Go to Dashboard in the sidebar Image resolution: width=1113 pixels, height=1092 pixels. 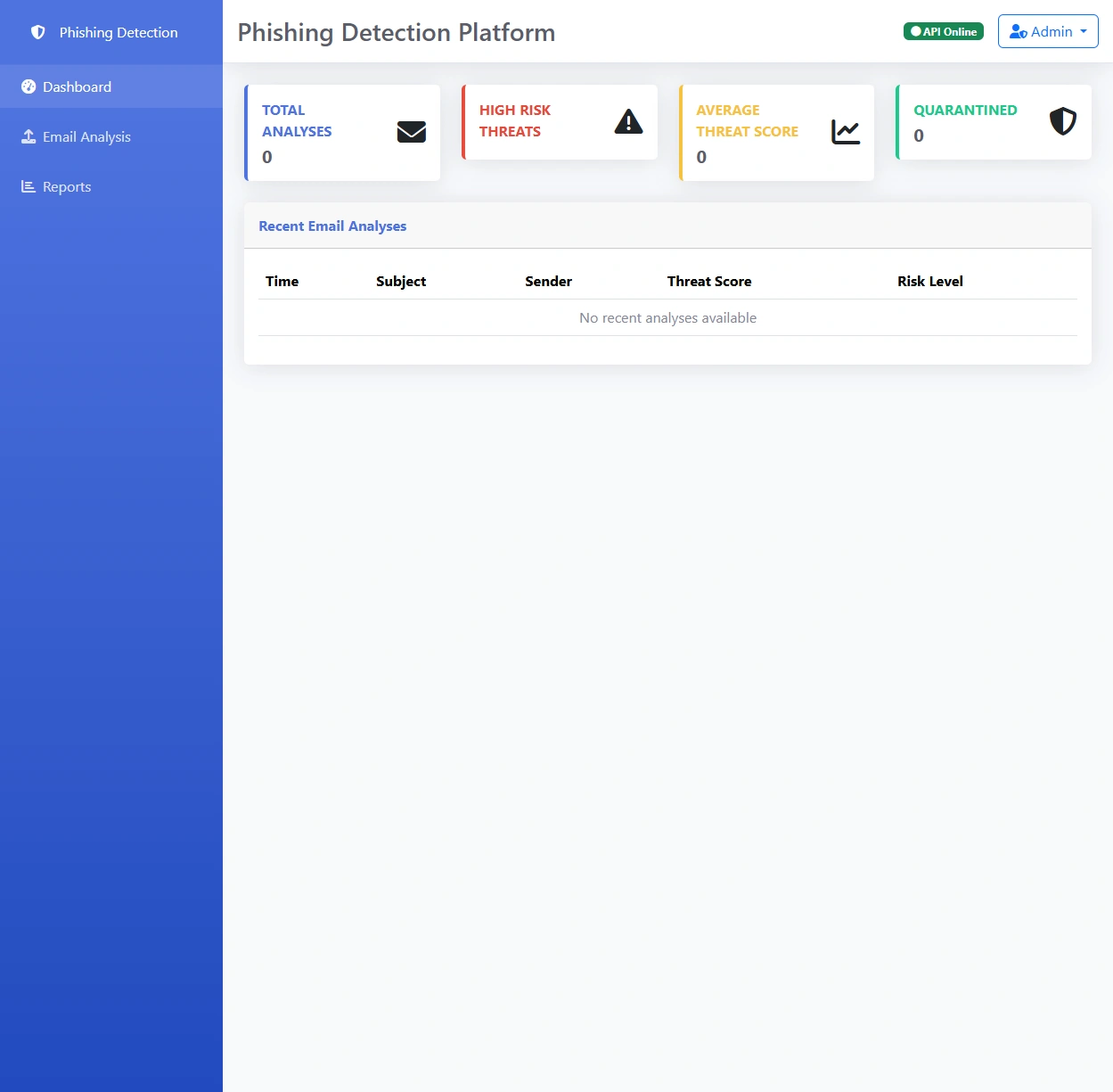click(111, 86)
